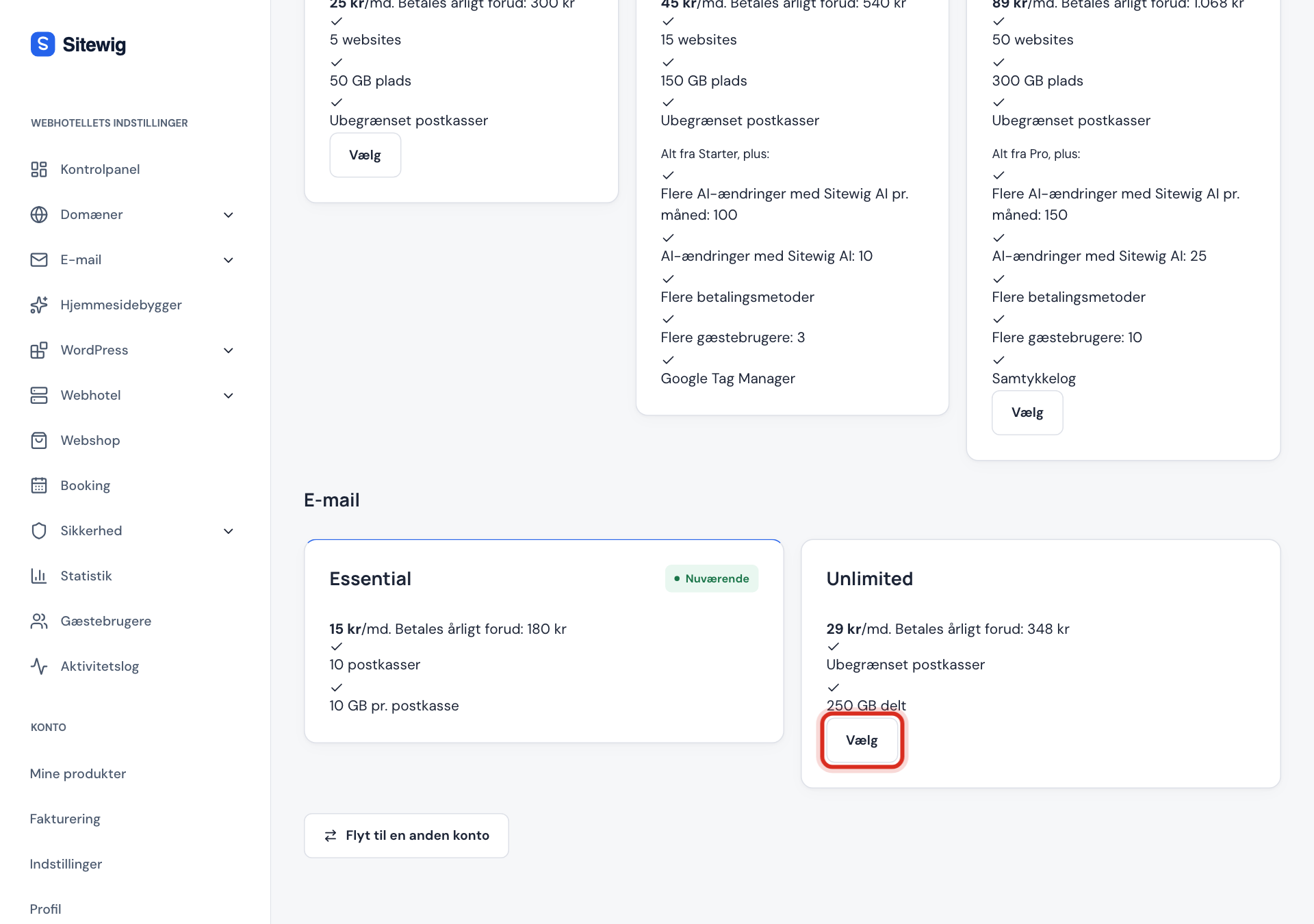The height and width of the screenshot is (924, 1314).
Task: Click the Samtykkelog feature text
Action: coord(1033,378)
